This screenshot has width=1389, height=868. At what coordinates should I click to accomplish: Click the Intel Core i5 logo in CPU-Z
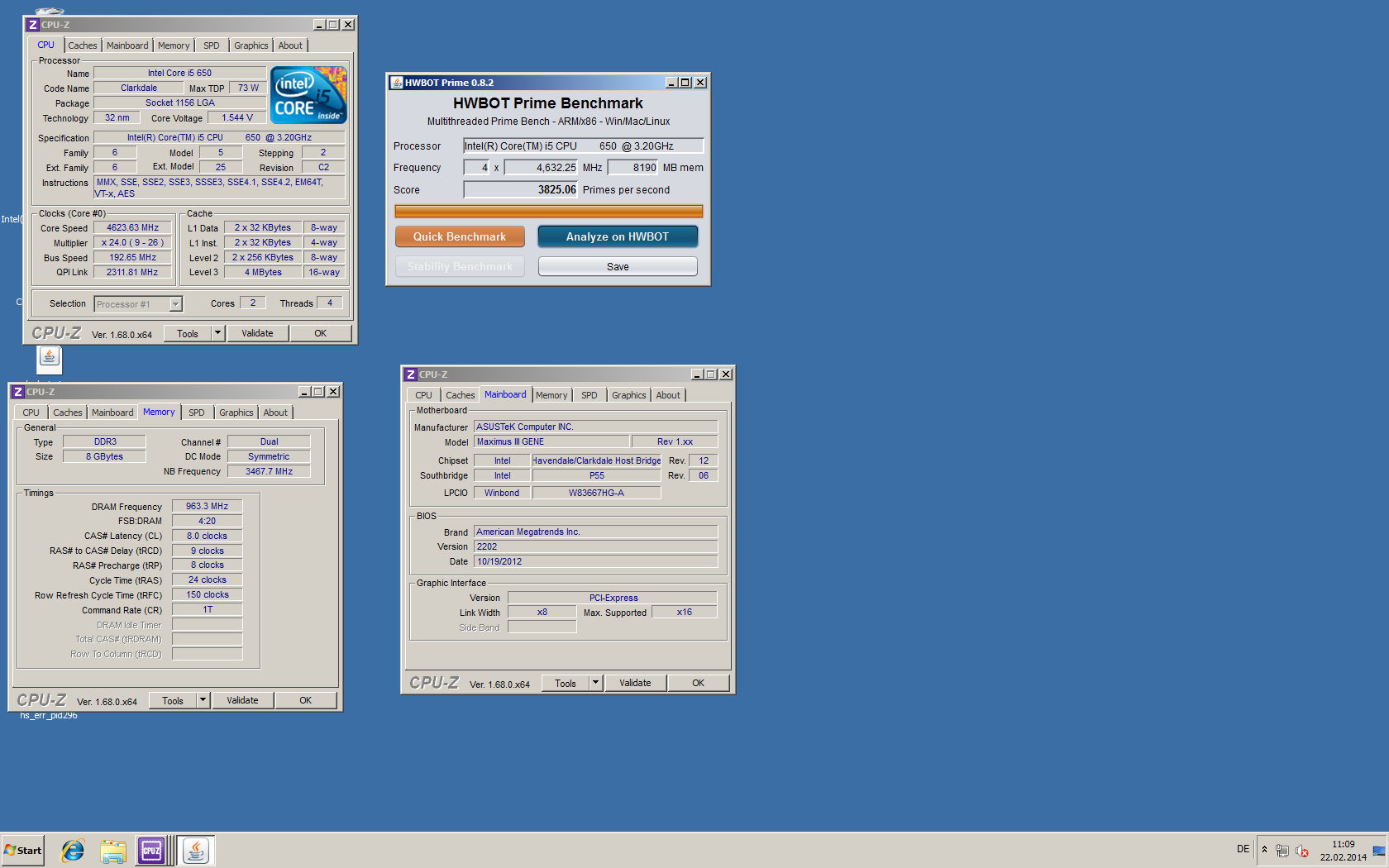[308, 95]
